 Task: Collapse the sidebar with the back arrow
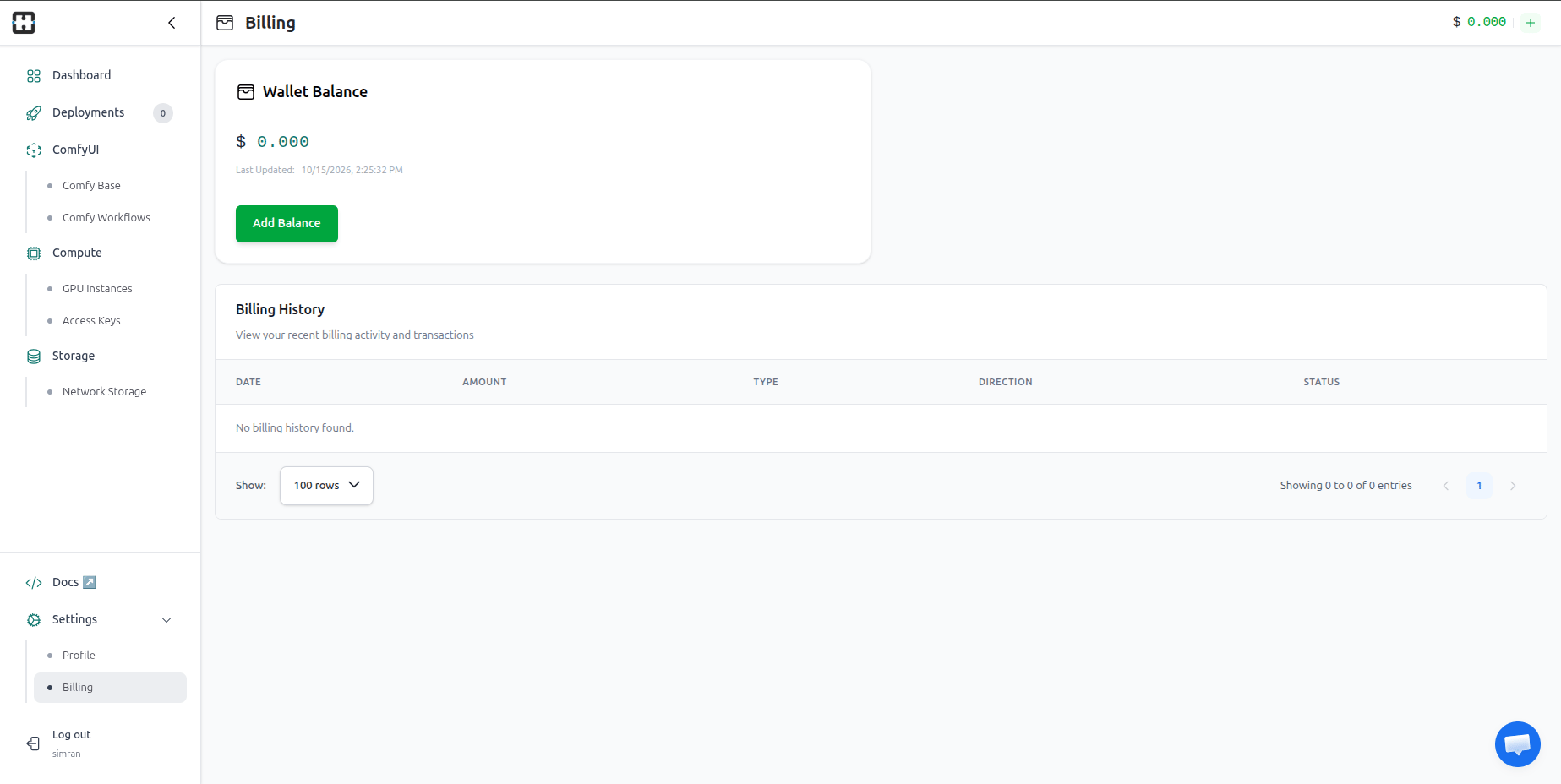point(172,23)
